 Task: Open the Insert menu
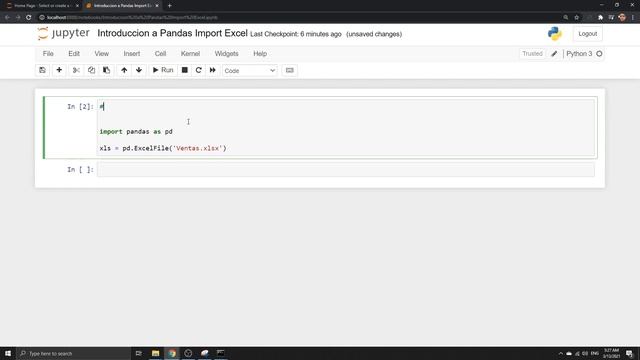132,53
